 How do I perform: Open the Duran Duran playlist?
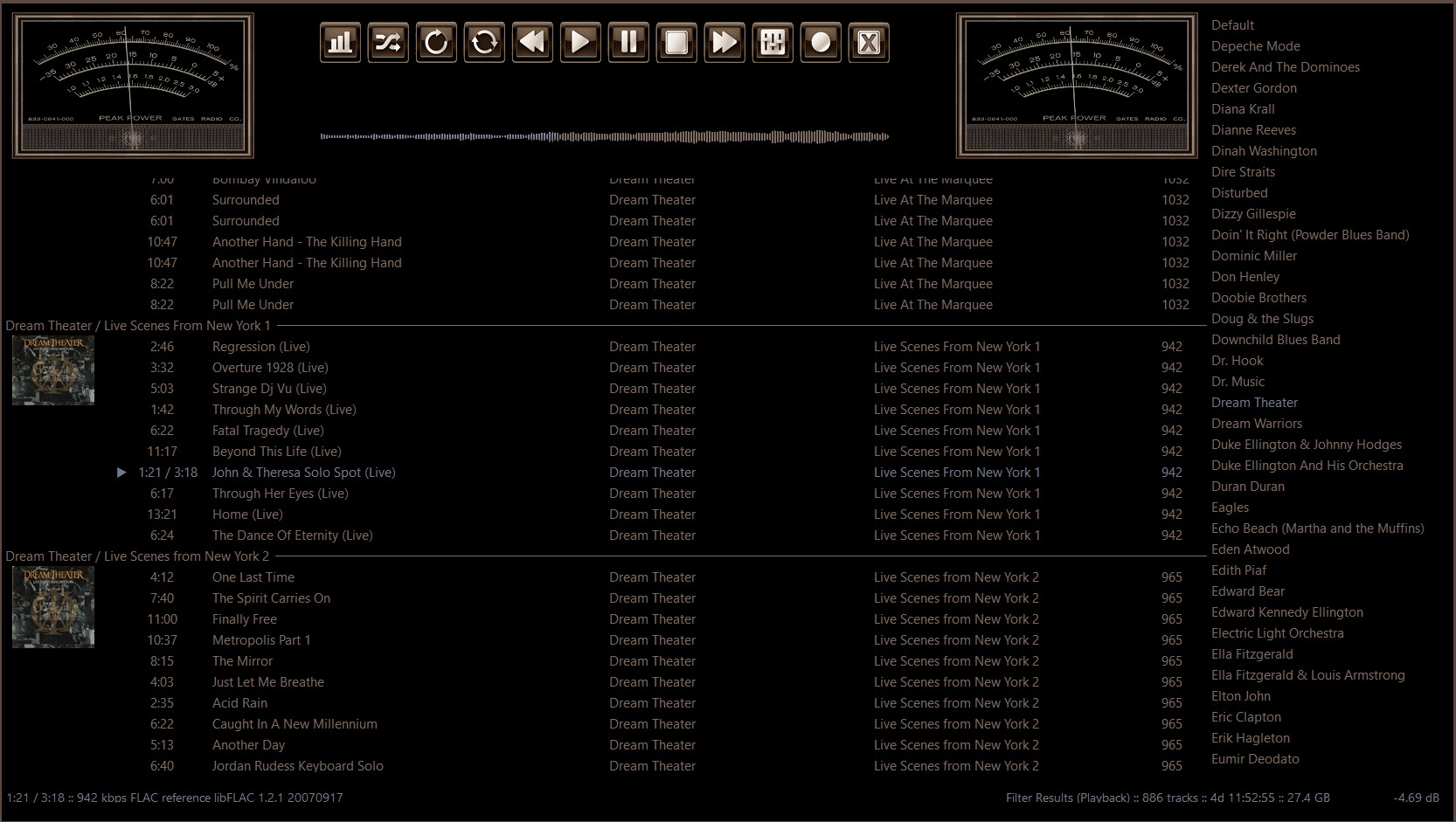click(x=1248, y=487)
